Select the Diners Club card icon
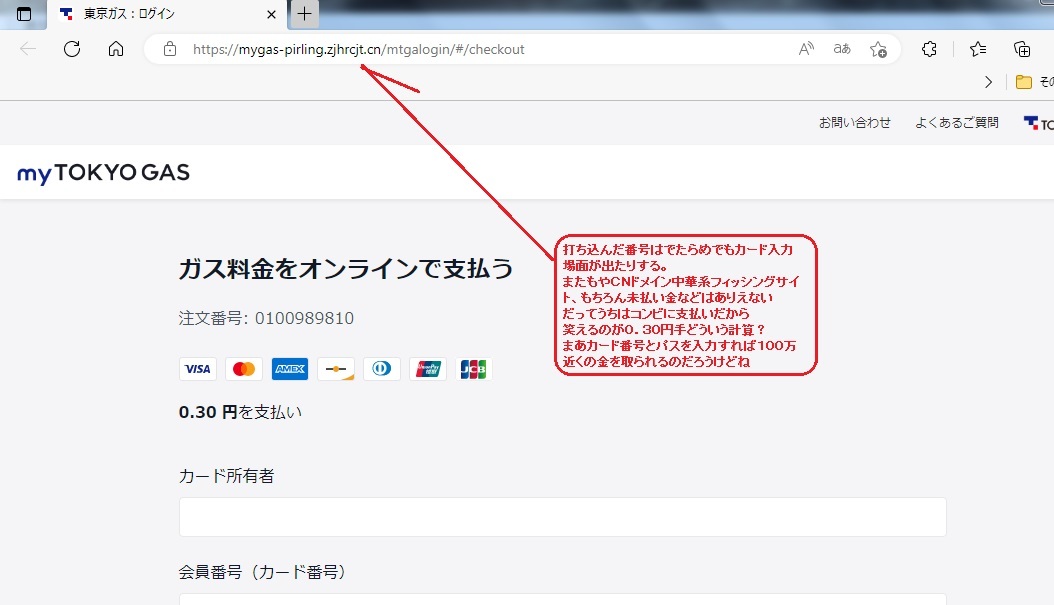This screenshot has width=1054, height=605. [x=382, y=369]
